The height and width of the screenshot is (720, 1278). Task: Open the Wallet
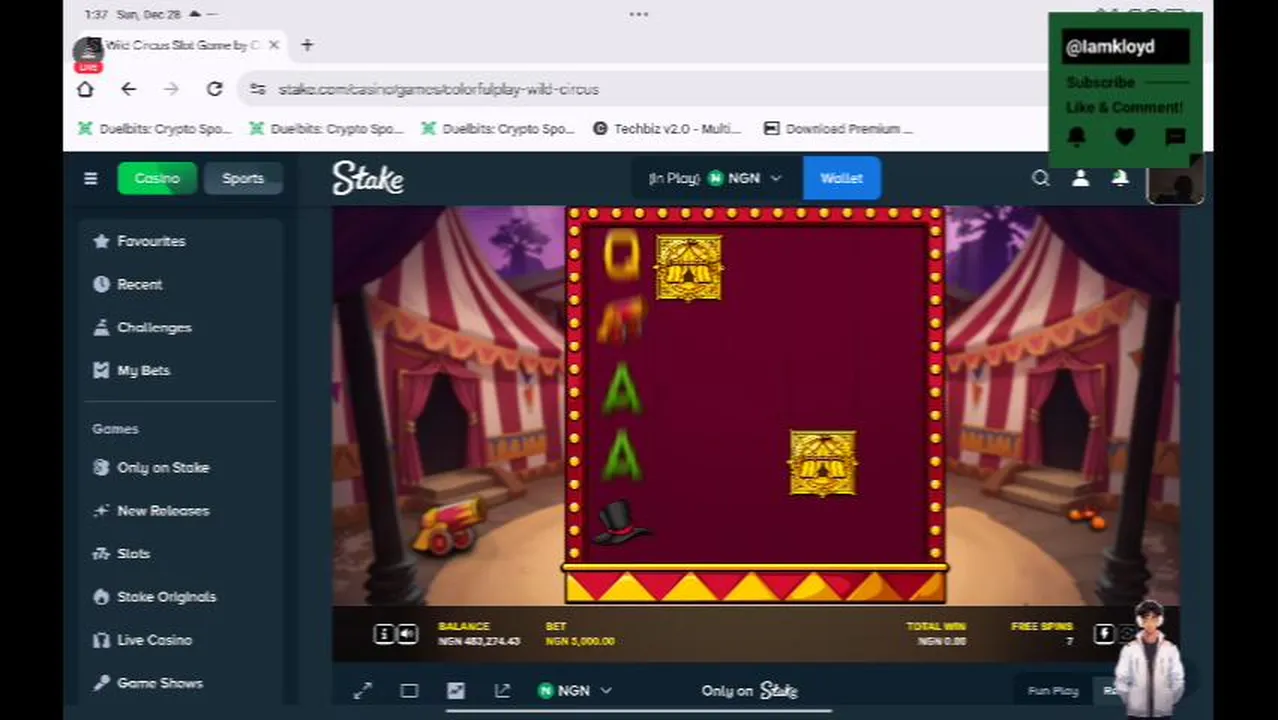(x=841, y=178)
